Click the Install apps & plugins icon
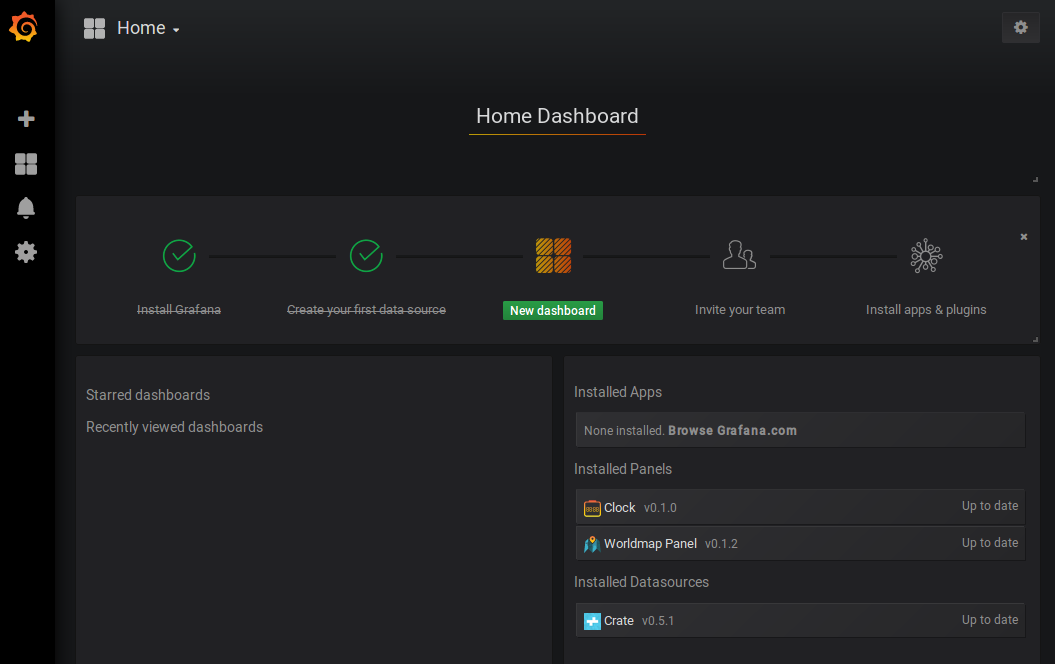The height and width of the screenshot is (664, 1055). (926, 256)
